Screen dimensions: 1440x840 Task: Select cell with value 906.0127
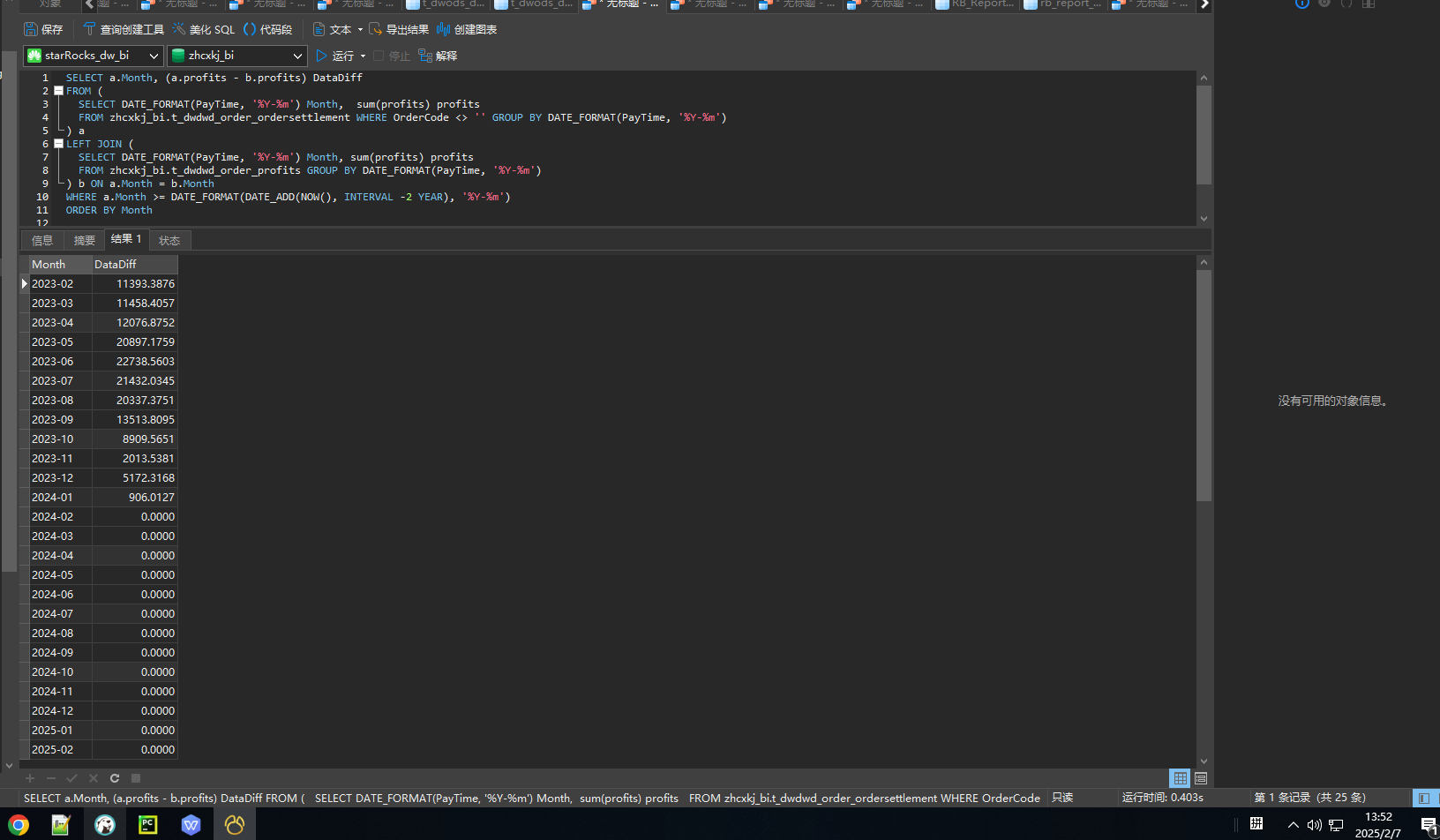(x=135, y=497)
